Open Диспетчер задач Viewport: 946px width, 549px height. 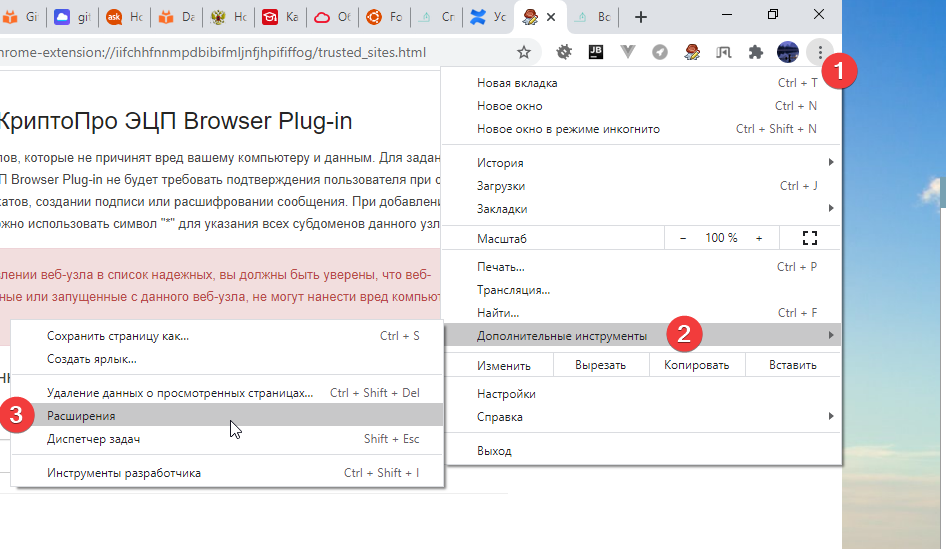227,439
